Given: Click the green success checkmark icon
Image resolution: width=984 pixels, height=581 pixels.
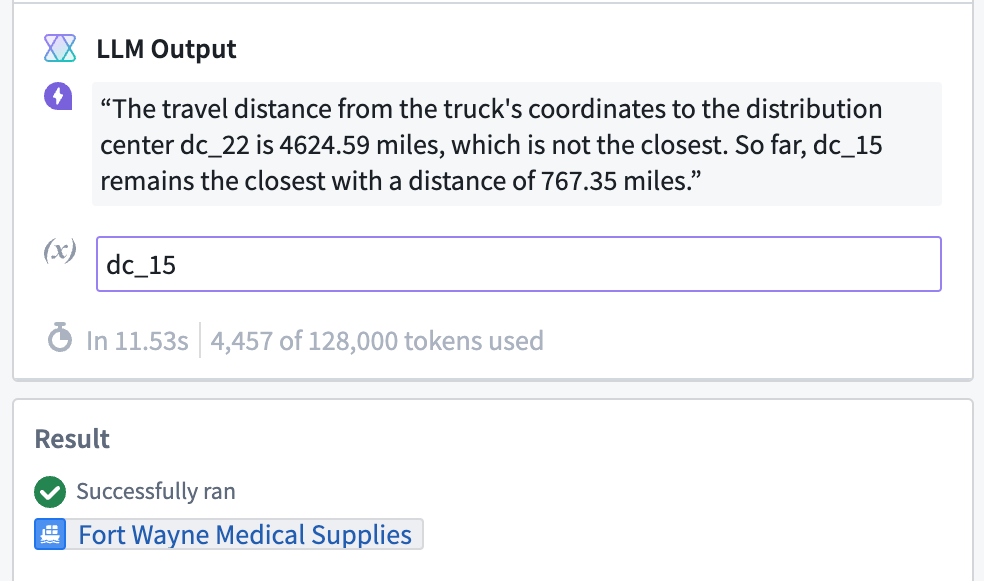Looking at the screenshot, I should [50, 491].
